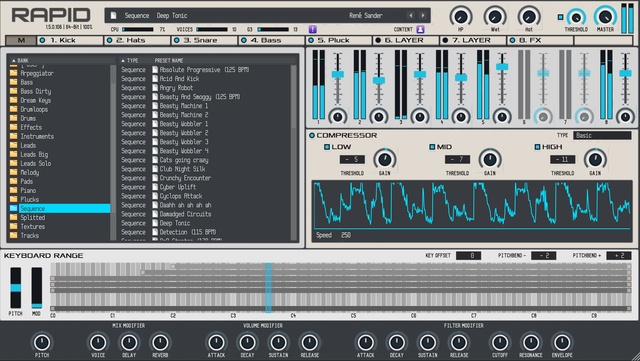640x361 pixels.
Task: Select the 5. Pluck layer tab
Action: tap(339, 40)
